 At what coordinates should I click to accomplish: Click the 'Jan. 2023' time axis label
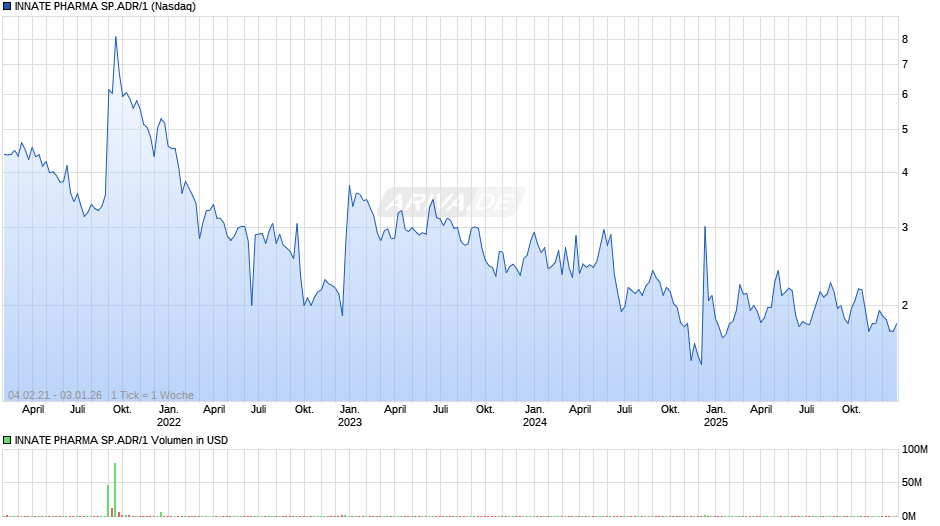[x=350, y=416]
